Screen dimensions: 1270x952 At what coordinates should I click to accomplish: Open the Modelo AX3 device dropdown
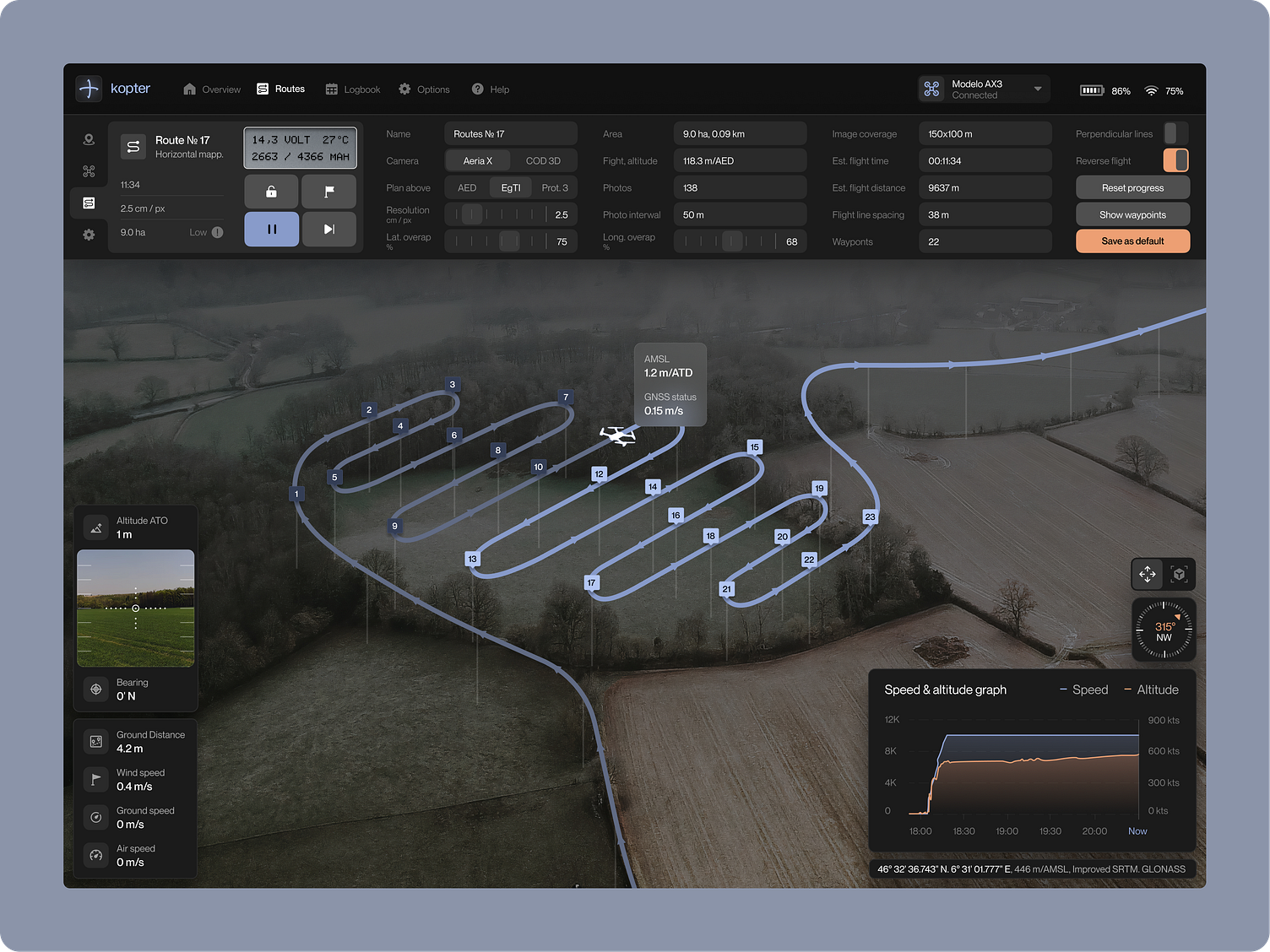point(983,88)
